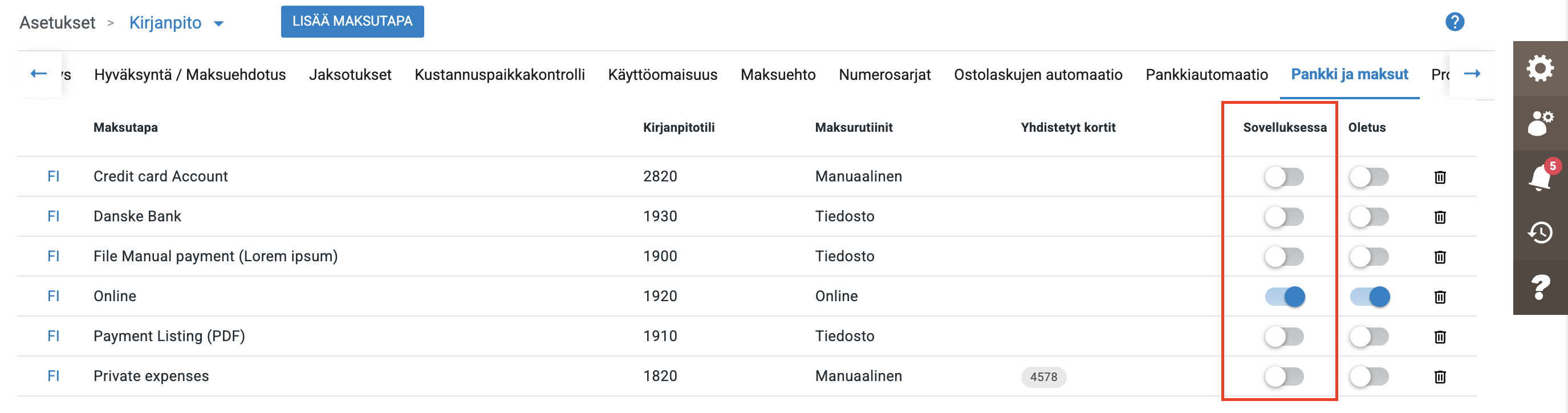Viewport: 1568px width, 413px height.
Task: Switch to the Pankkiautomaatio tab
Action: tap(1207, 74)
